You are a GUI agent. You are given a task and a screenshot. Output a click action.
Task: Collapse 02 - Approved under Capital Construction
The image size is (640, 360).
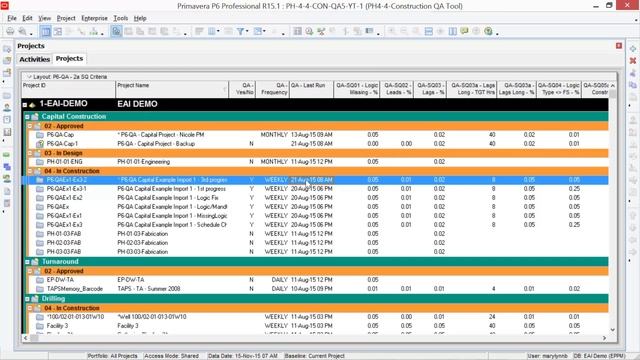[30, 126]
